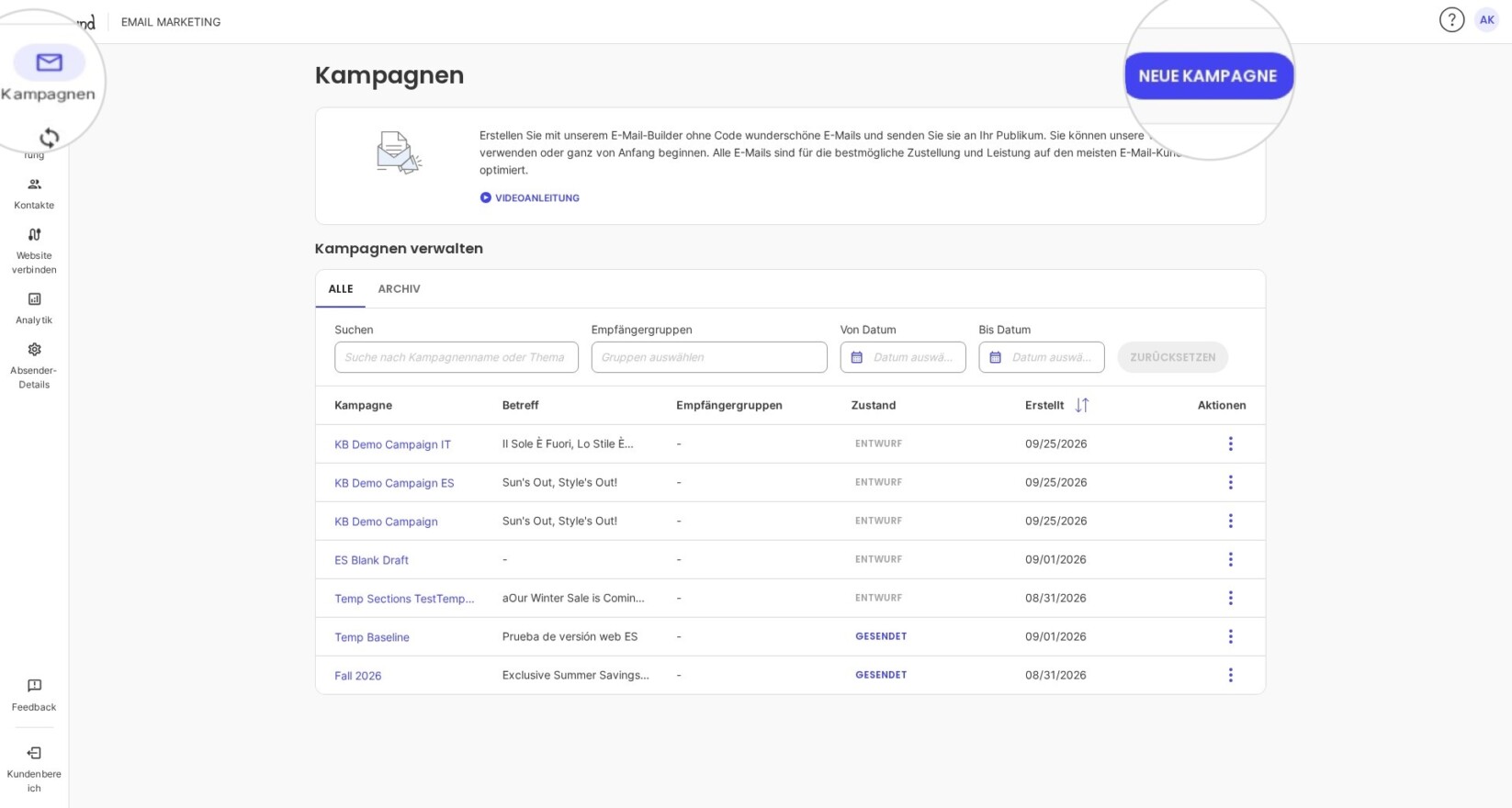
Task: Open the KB Demo Campaign IT link
Action: 392,444
